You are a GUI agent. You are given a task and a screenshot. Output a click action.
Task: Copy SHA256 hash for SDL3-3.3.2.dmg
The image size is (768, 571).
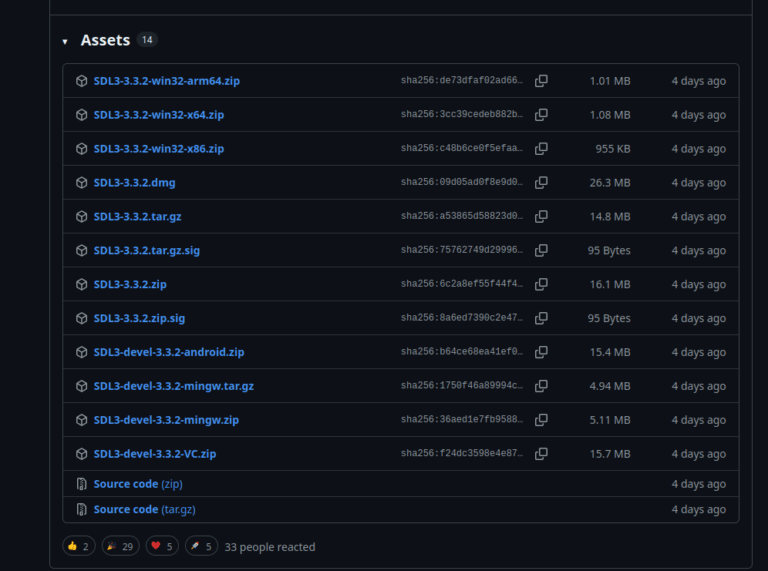coord(541,183)
